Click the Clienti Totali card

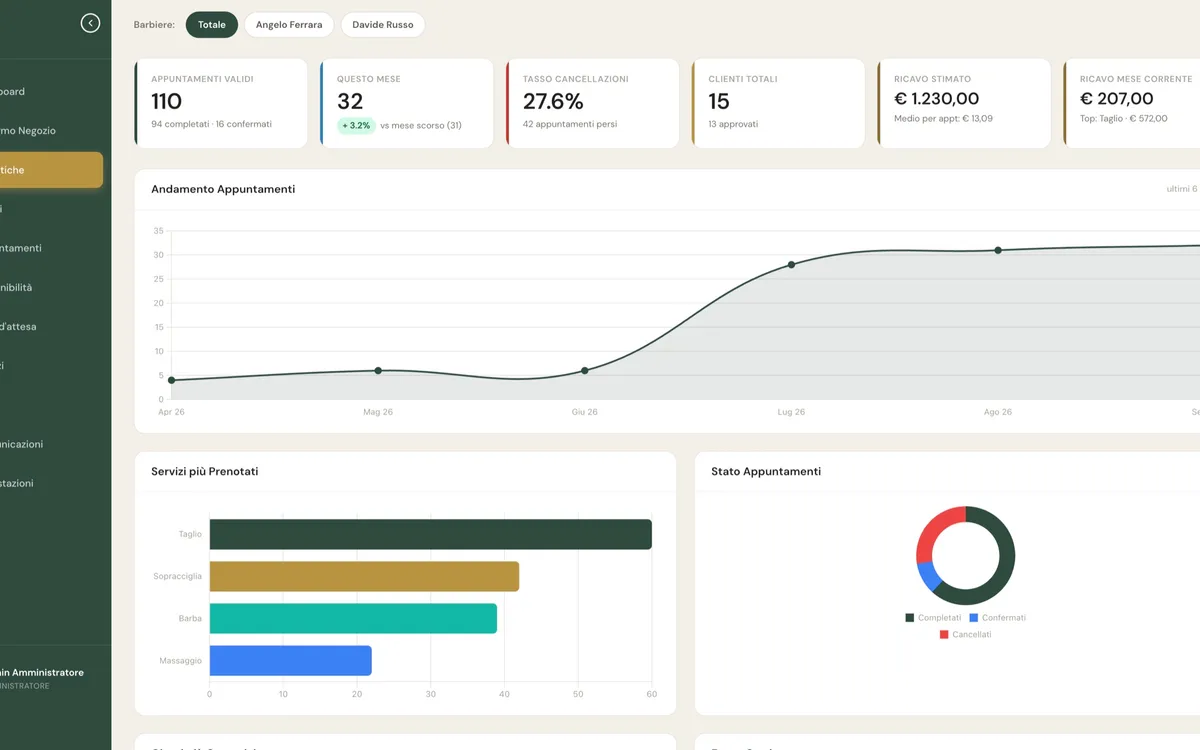click(x=778, y=103)
